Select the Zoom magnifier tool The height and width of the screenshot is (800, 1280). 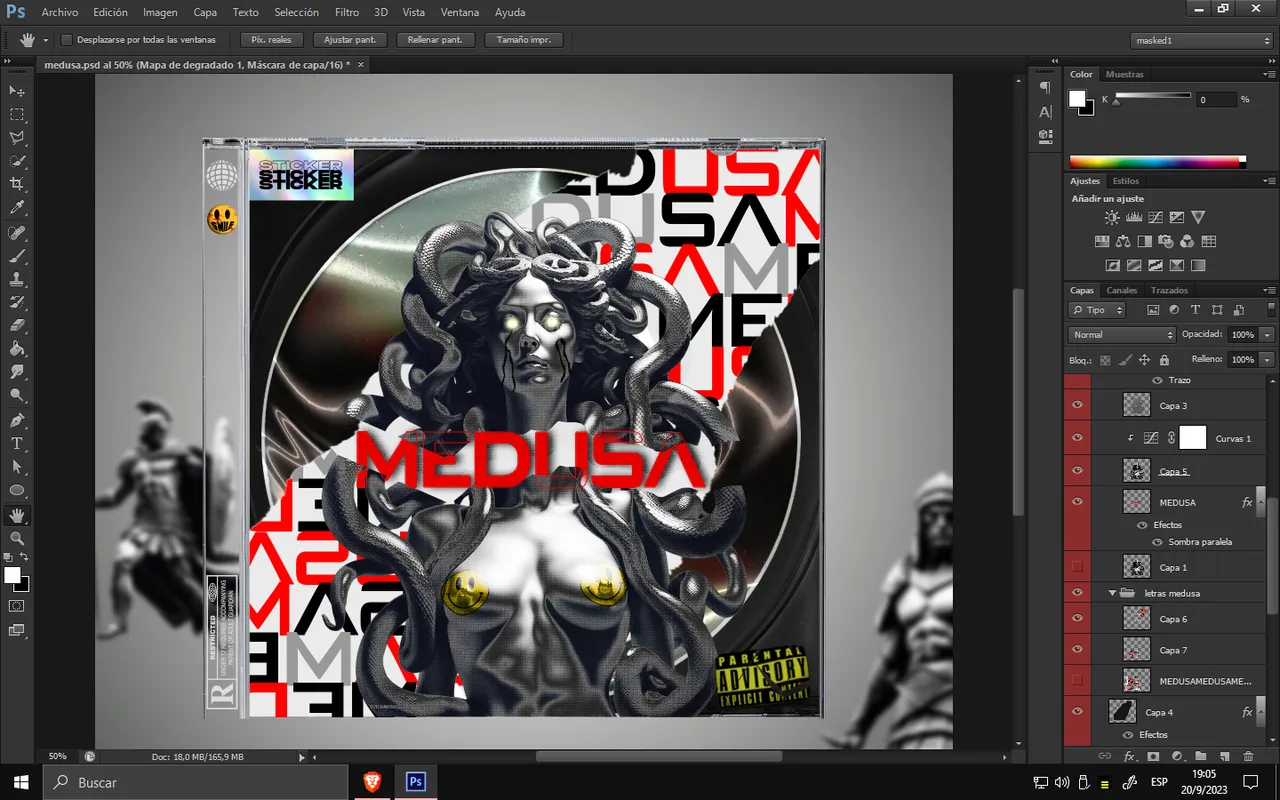click(x=17, y=538)
